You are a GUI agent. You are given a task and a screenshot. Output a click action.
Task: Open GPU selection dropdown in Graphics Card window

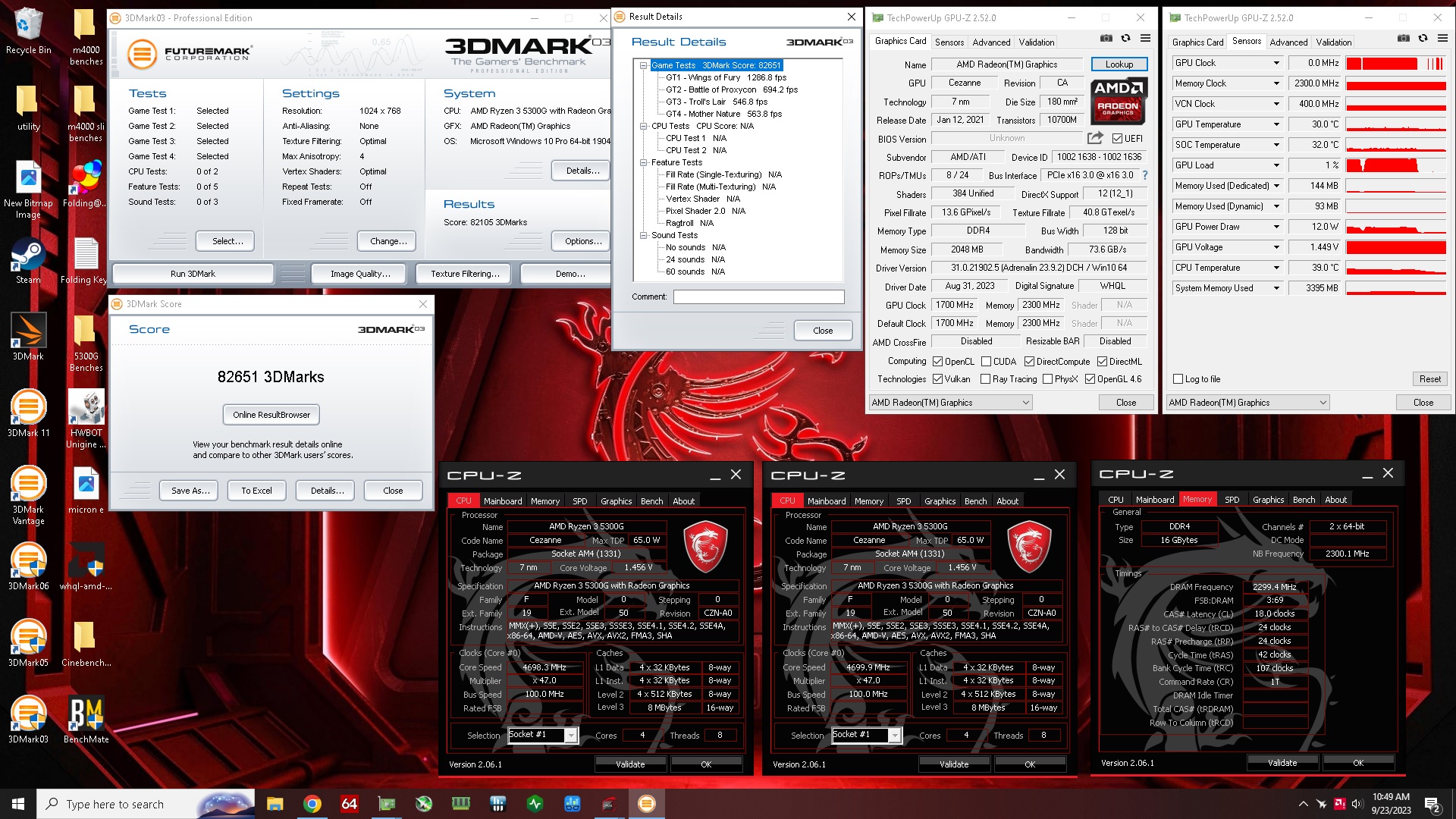(951, 403)
